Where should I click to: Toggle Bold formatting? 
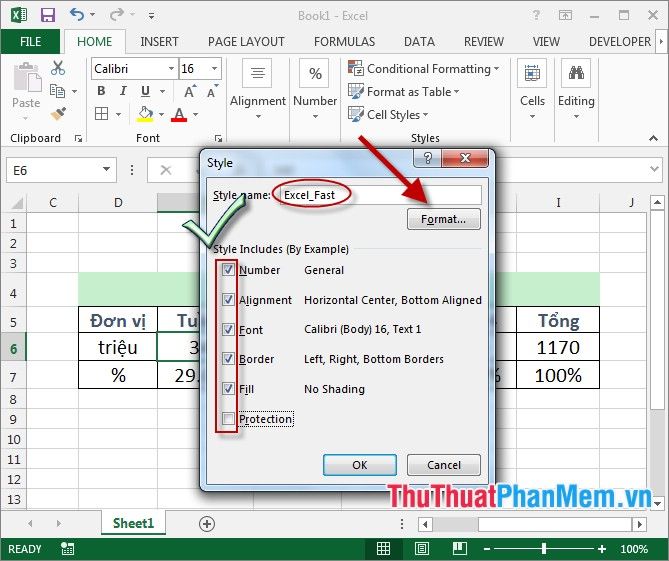pyautogui.click(x=101, y=91)
